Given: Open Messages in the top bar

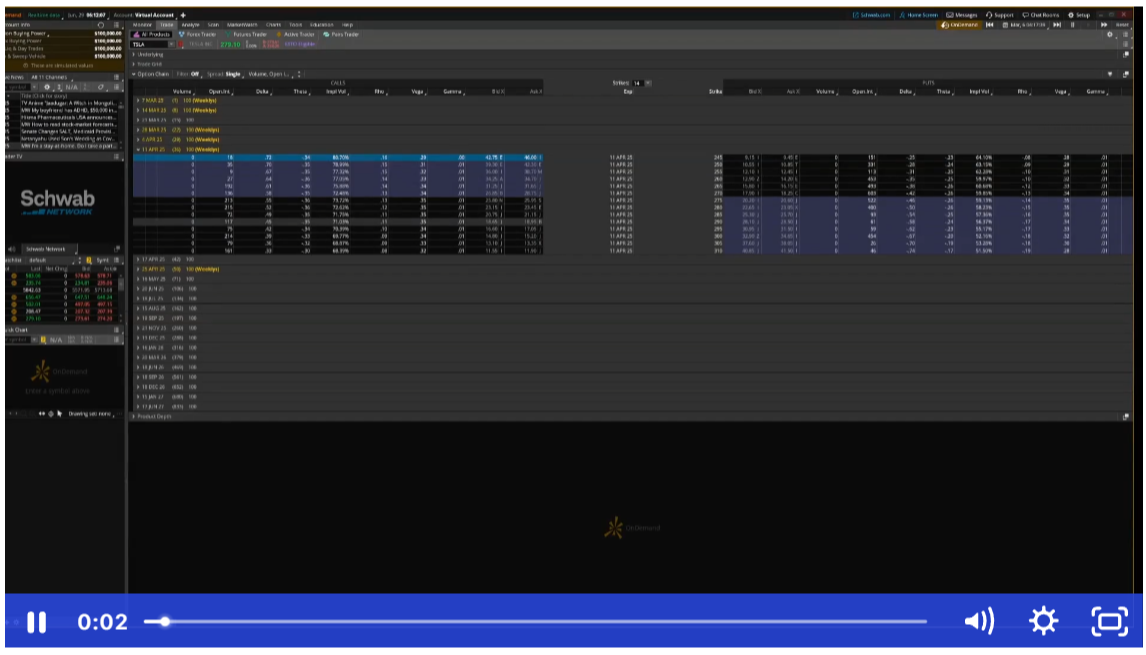Looking at the screenshot, I should [x=962, y=15].
